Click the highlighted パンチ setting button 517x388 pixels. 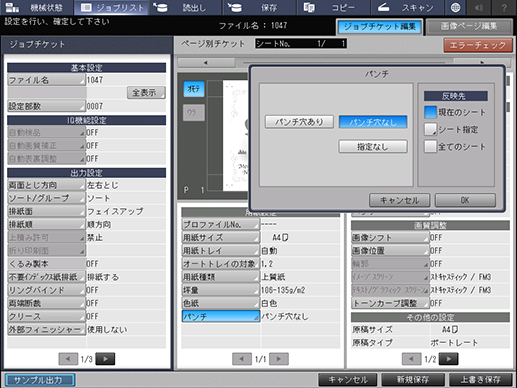[x=220, y=316]
